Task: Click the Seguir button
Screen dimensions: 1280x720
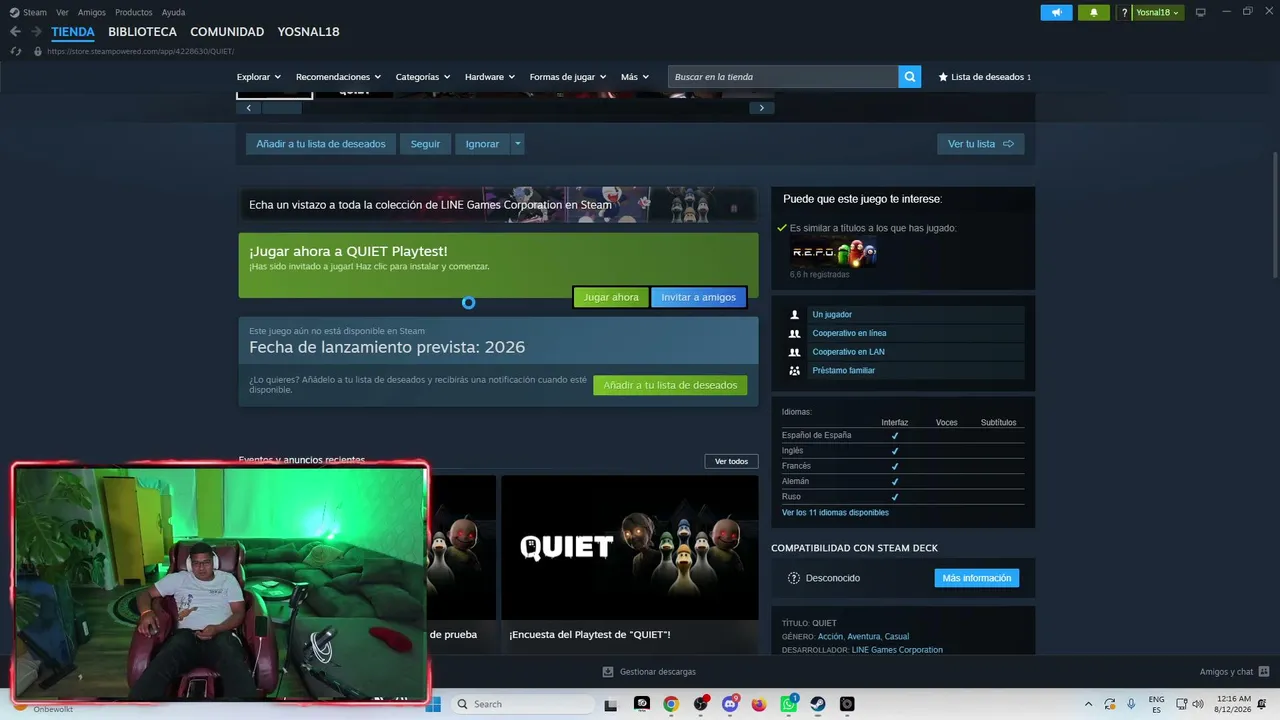Action: tap(425, 144)
